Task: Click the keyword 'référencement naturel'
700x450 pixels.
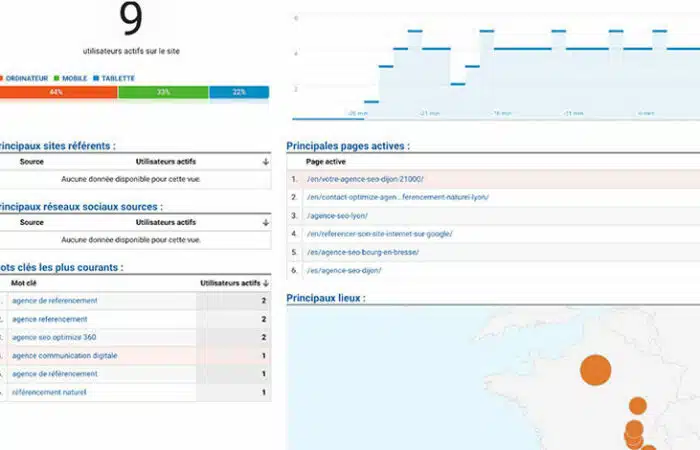Action: [49, 392]
